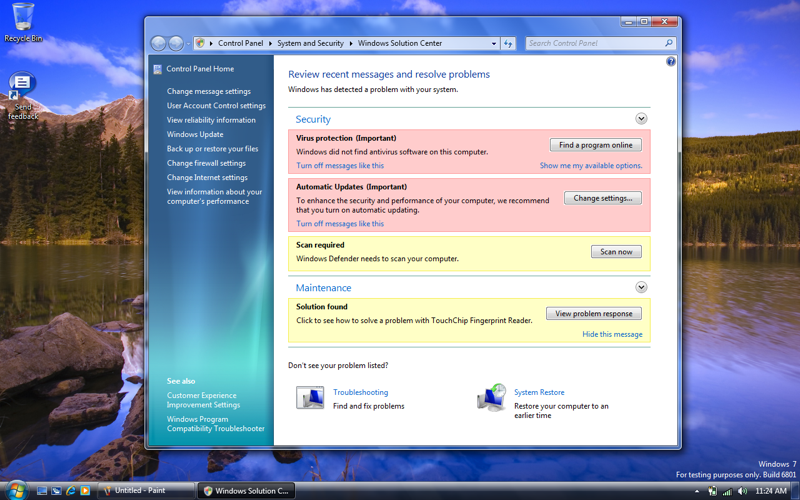The height and width of the screenshot is (500, 800).
Task: Open Customer Experience Improvement Settings link
Action: [x=203, y=400]
